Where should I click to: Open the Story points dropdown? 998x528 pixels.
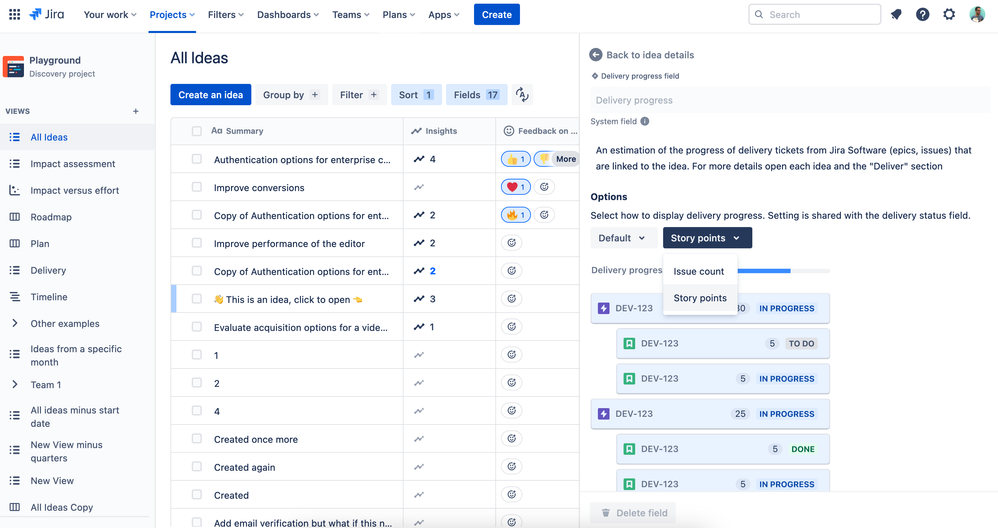(x=707, y=238)
